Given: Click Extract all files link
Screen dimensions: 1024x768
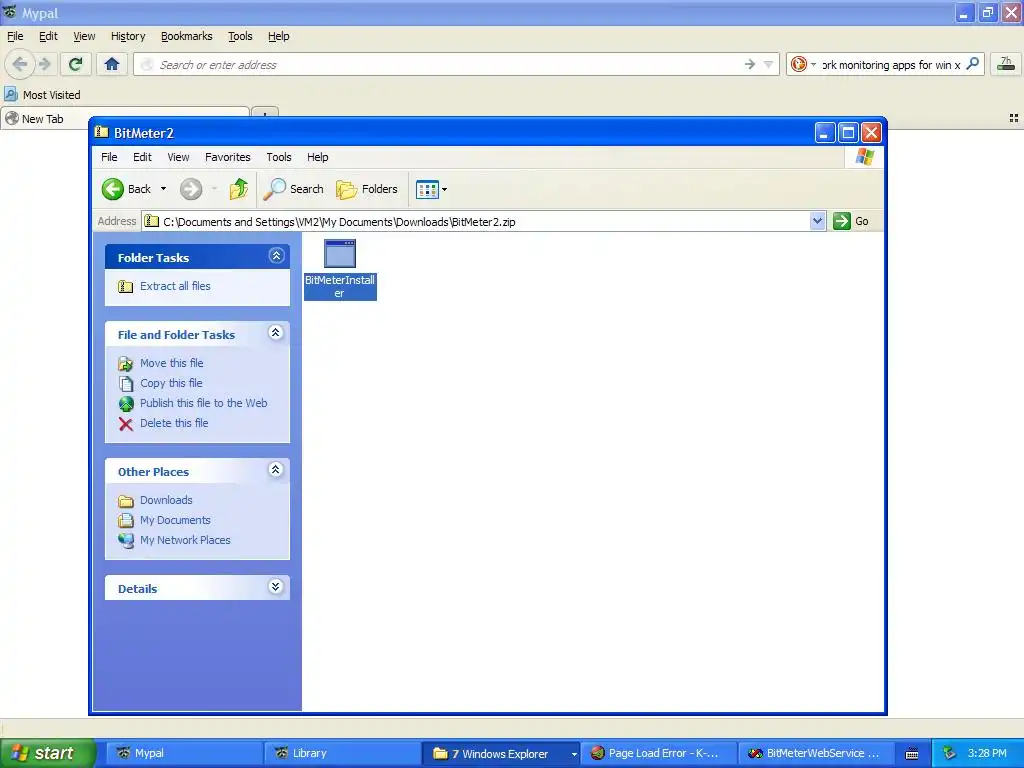Looking at the screenshot, I should coord(175,286).
